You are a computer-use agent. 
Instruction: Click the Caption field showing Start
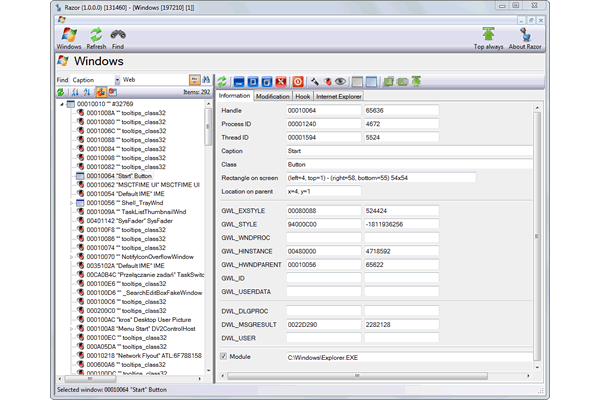pos(409,151)
